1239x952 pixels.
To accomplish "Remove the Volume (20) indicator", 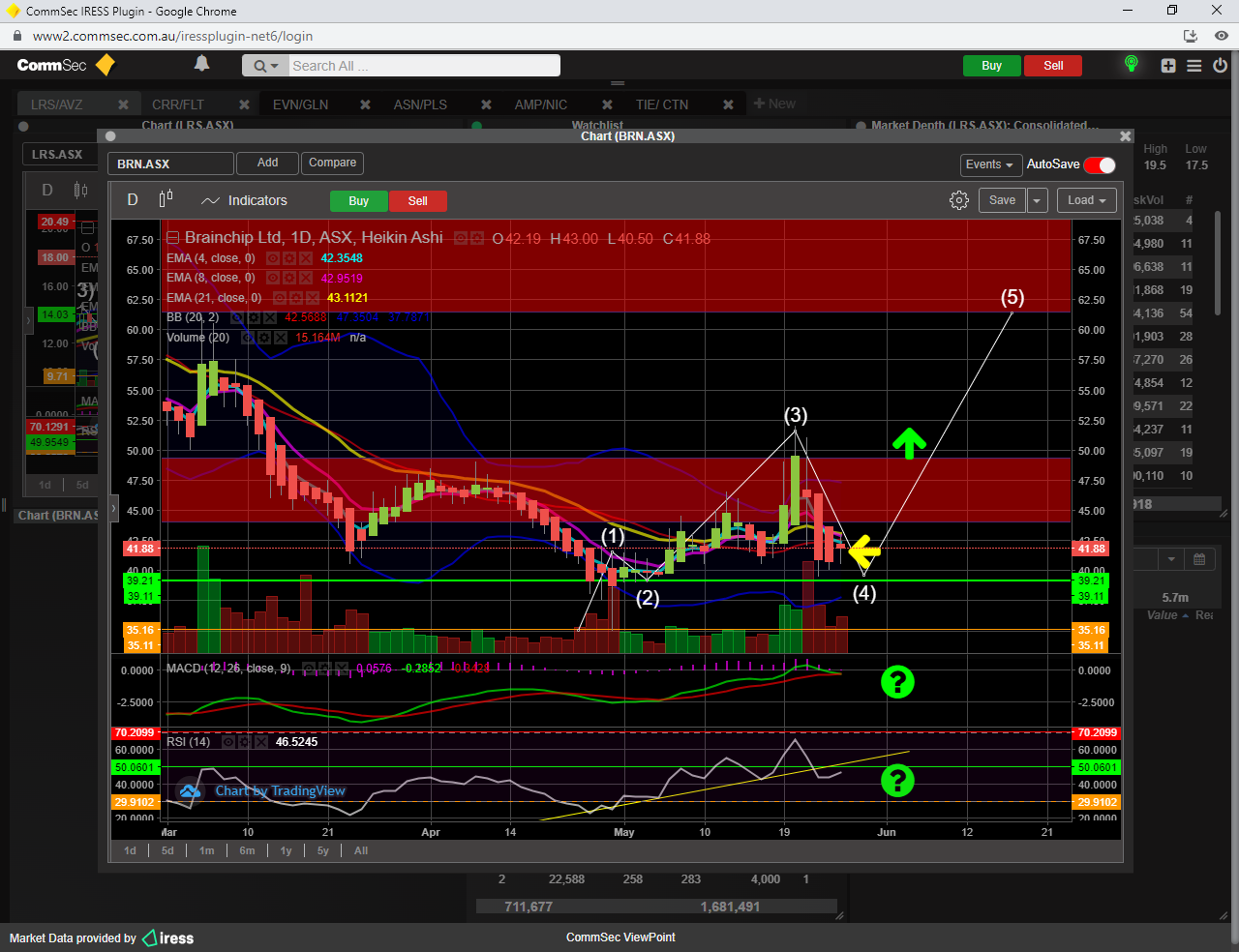I will click(281, 338).
